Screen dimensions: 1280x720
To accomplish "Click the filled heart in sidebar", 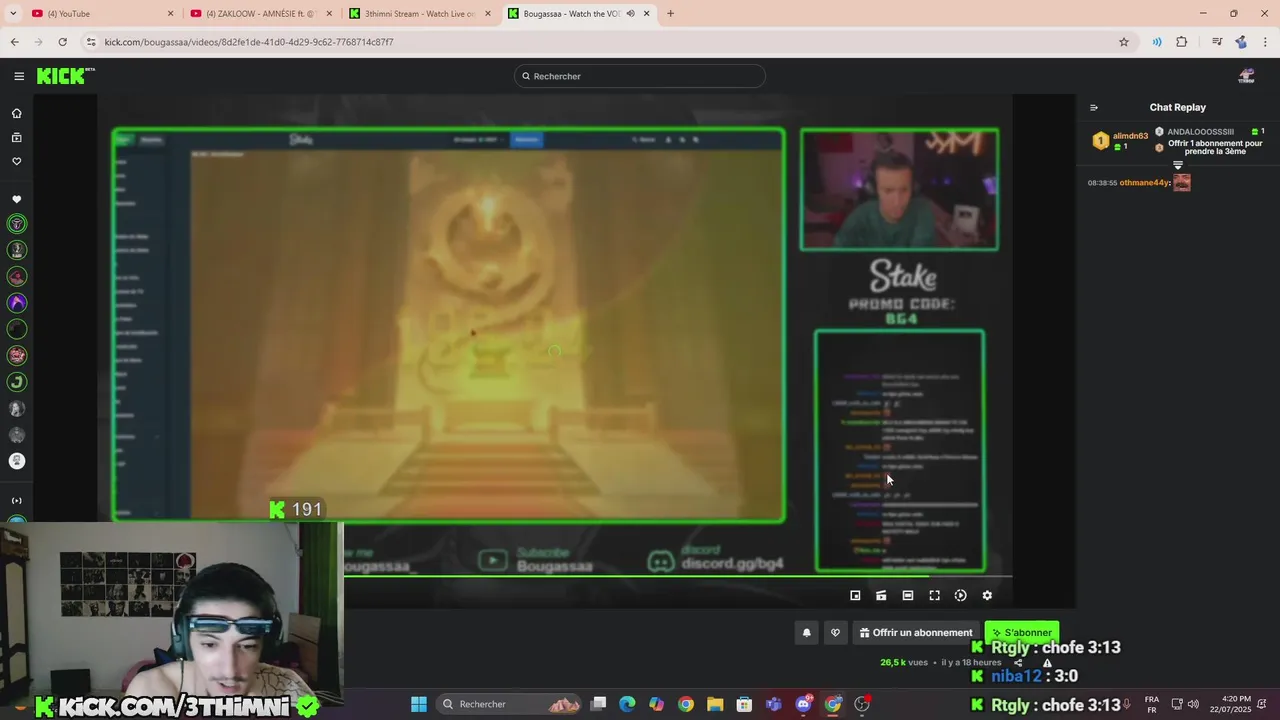I will coord(16,199).
